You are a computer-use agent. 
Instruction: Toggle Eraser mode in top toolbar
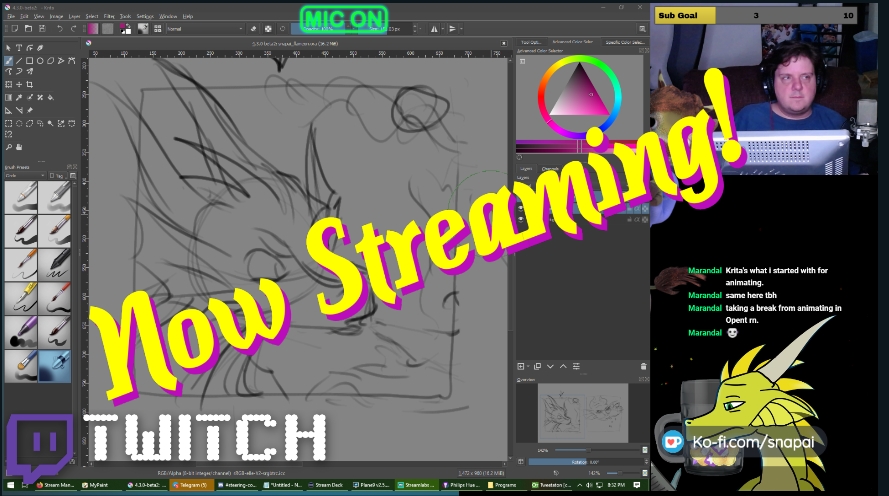click(x=253, y=29)
